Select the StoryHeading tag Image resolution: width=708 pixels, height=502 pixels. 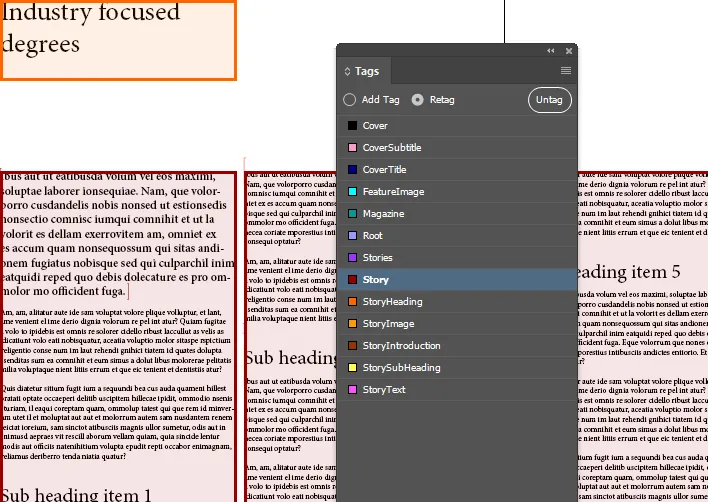point(457,302)
